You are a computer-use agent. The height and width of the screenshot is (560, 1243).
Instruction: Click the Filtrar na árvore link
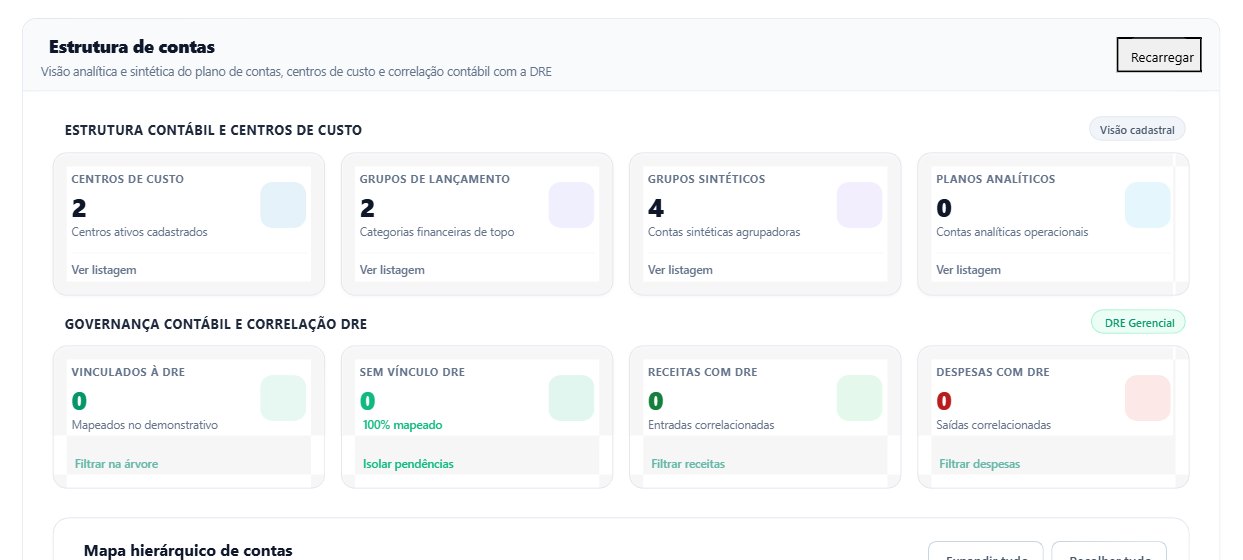click(116, 464)
